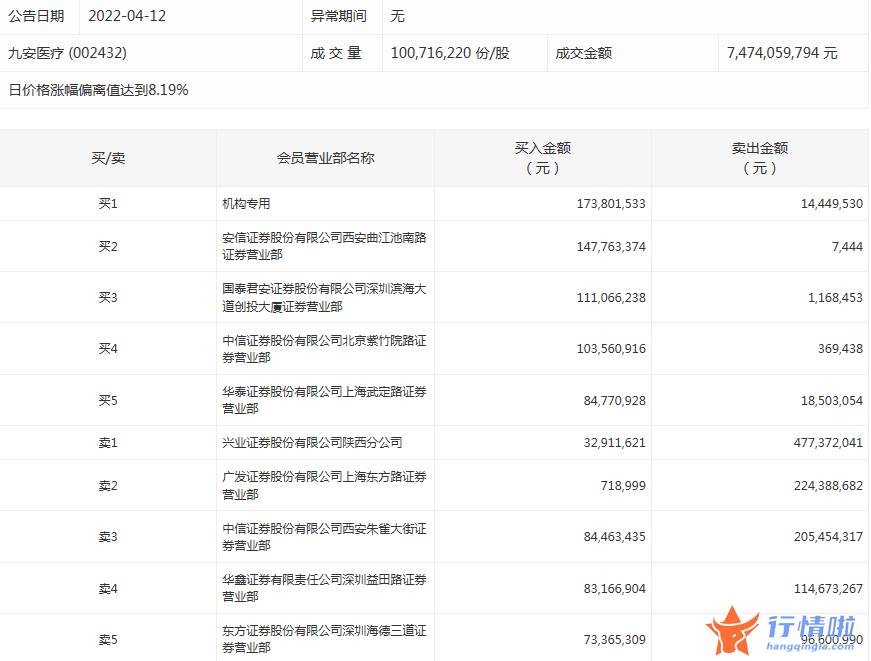Click the 会员营业部名称 column header
871x661 pixels.
click(326, 158)
